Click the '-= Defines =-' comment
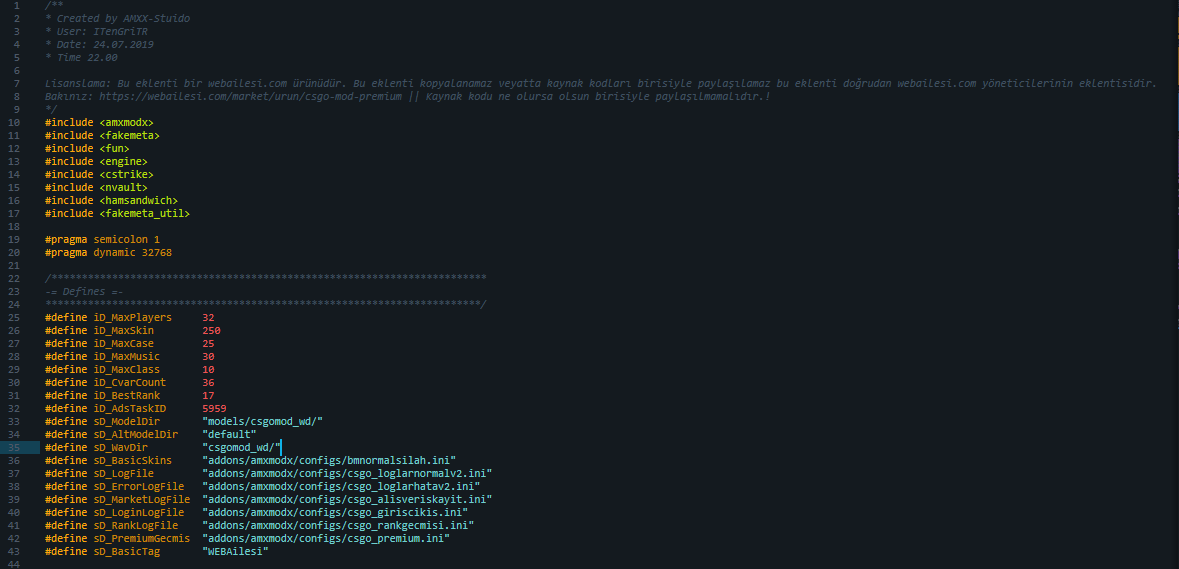This screenshot has height=569, width=1179. [x=84, y=291]
